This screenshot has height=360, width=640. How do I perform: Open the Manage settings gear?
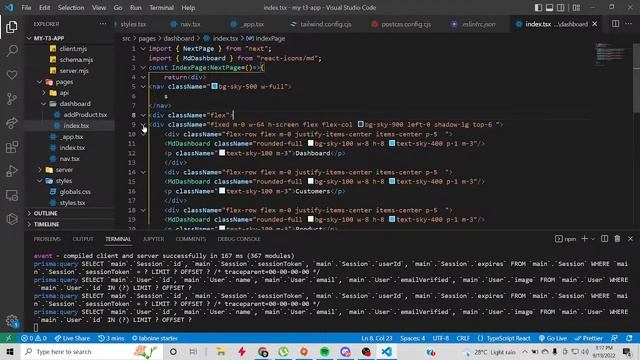[x=12, y=321]
